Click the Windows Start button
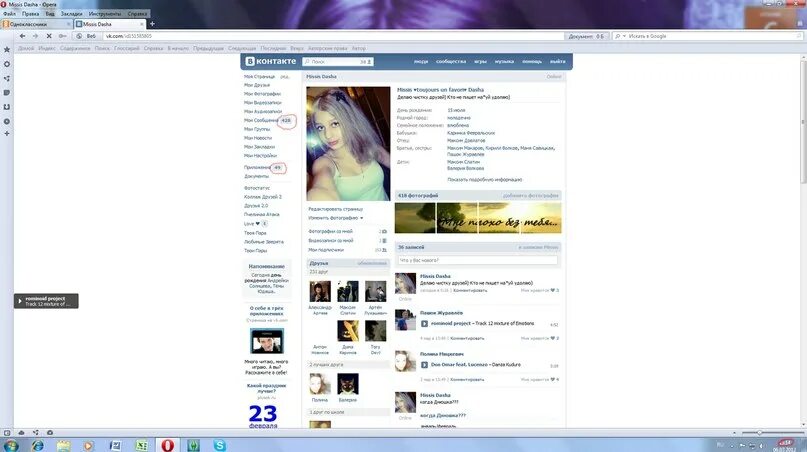Image resolution: width=807 pixels, height=452 pixels. (x=11, y=445)
